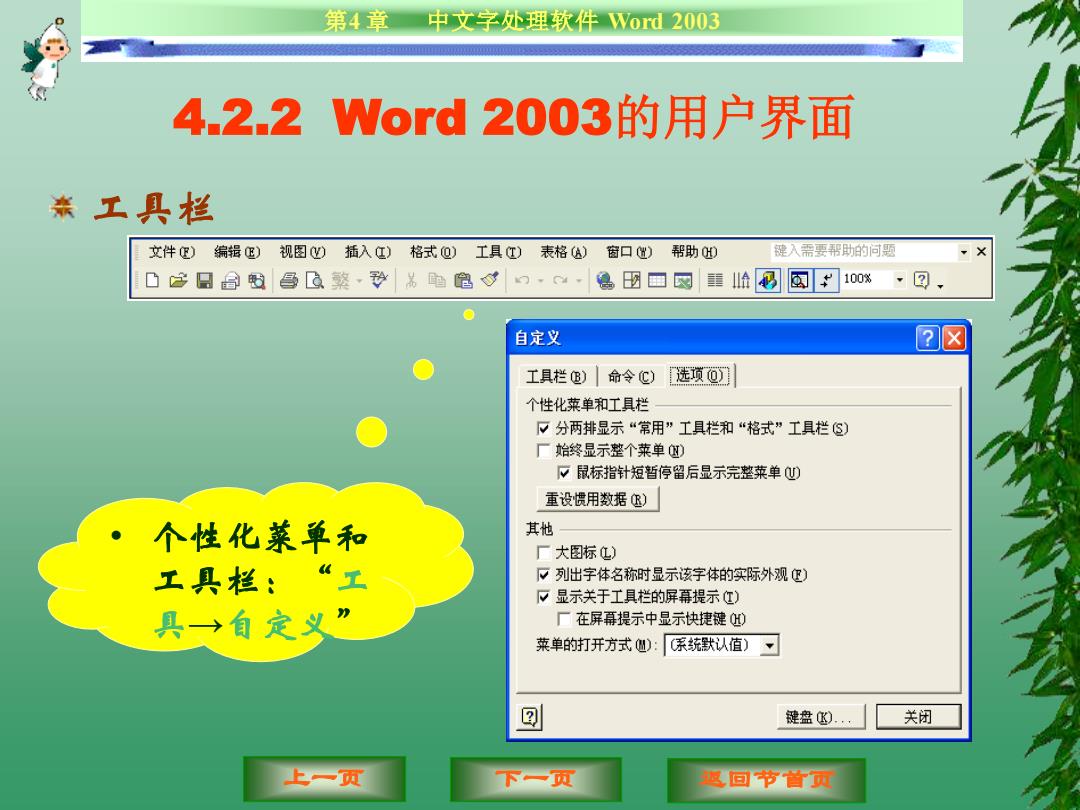Open the 窗口(W) menu
The width and height of the screenshot is (1080, 810).
(x=629, y=252)
